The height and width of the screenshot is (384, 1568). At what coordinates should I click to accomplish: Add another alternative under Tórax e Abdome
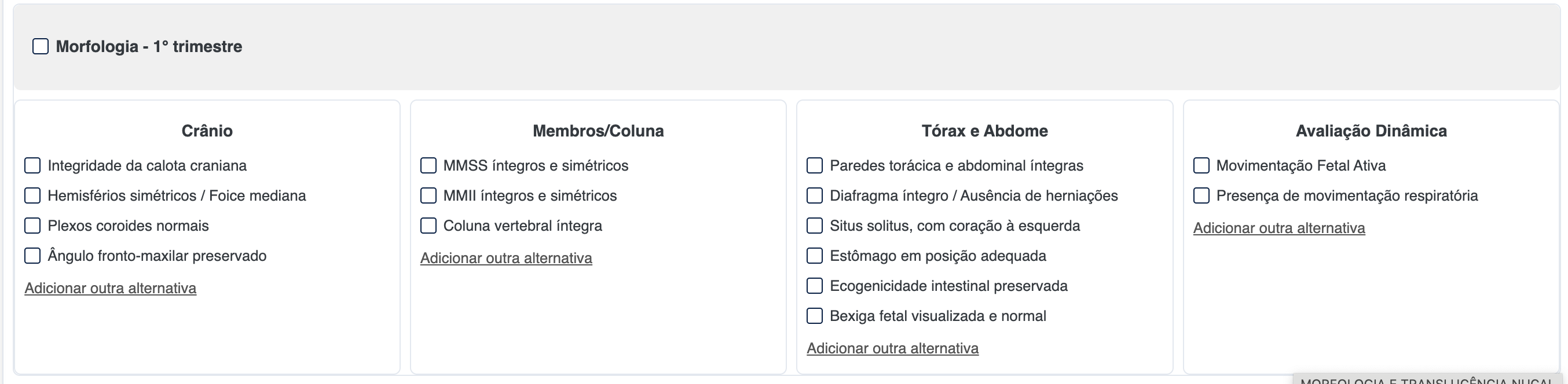click(892, 348)
